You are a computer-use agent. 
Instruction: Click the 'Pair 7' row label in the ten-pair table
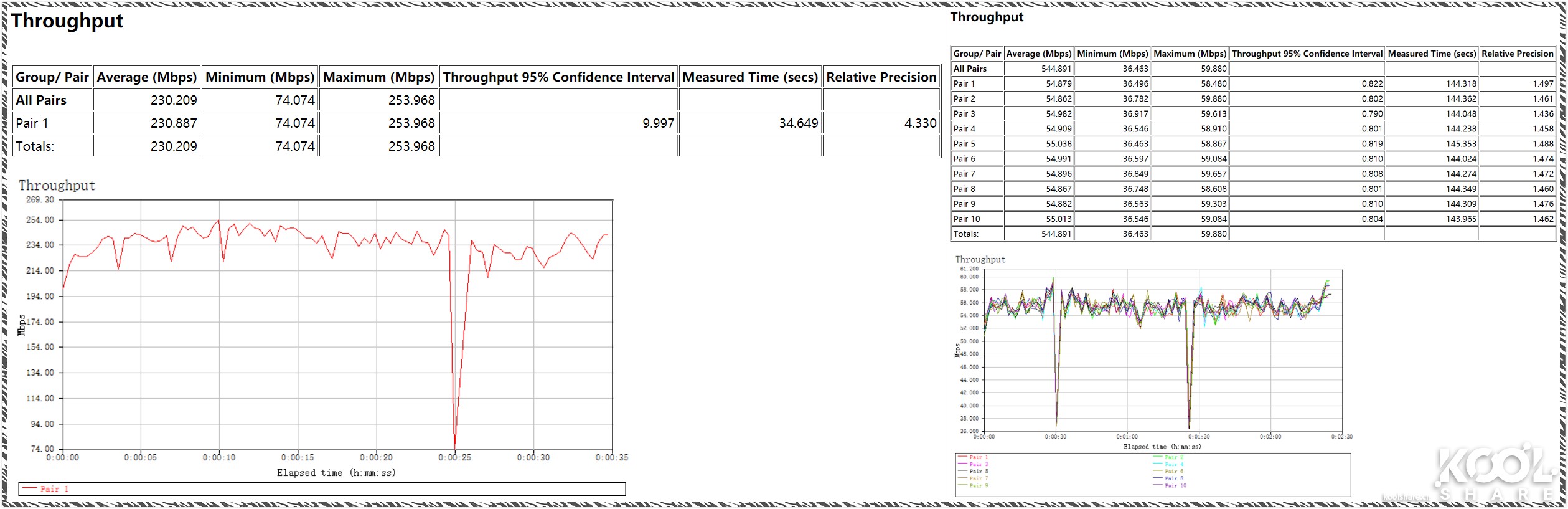pyautogui.click(x=964, y=174)
